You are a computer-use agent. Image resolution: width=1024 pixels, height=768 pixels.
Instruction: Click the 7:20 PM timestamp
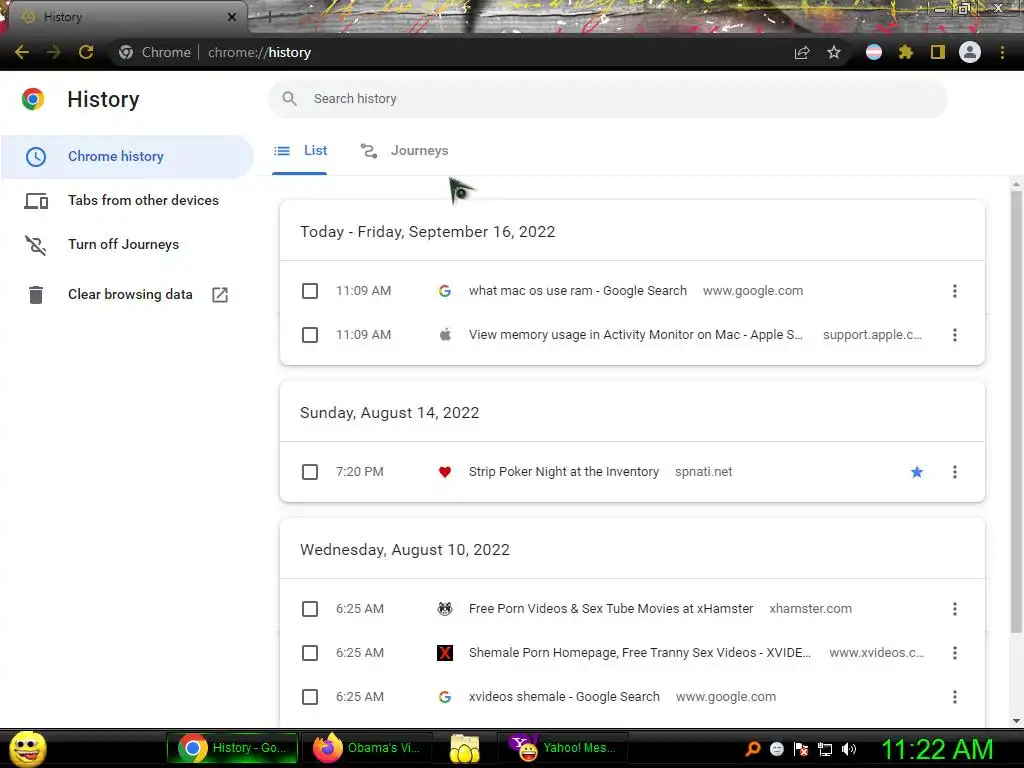360,472
